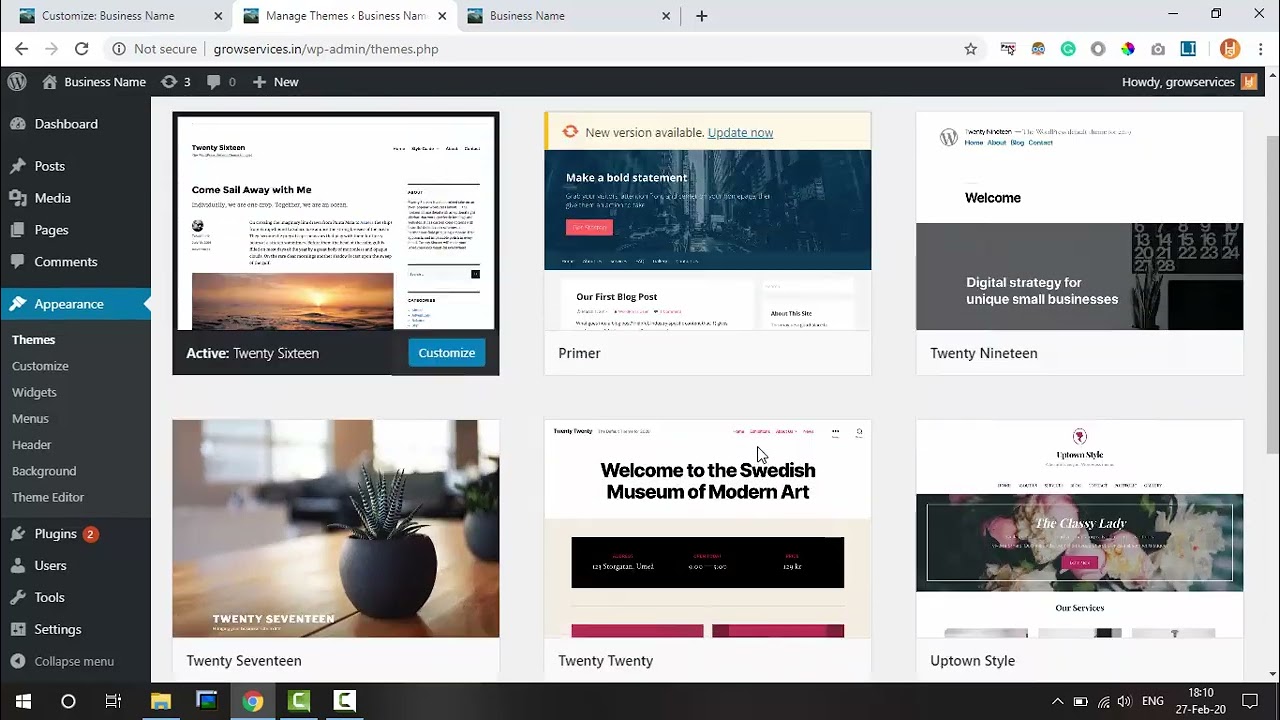The width and height of the screenshot is (1280, 720).
Task: Close the Customize: Business Name tab
Action: 218,16
